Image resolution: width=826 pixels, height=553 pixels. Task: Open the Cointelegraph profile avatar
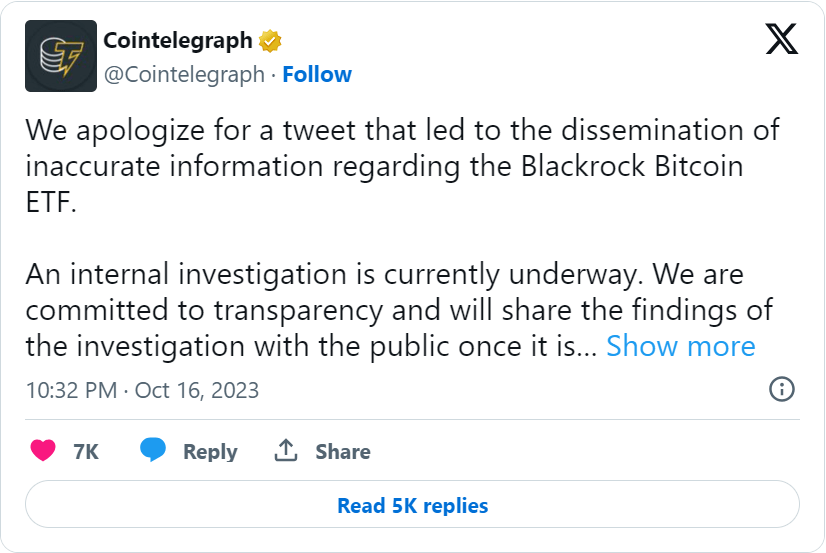[x=61, y=56]
